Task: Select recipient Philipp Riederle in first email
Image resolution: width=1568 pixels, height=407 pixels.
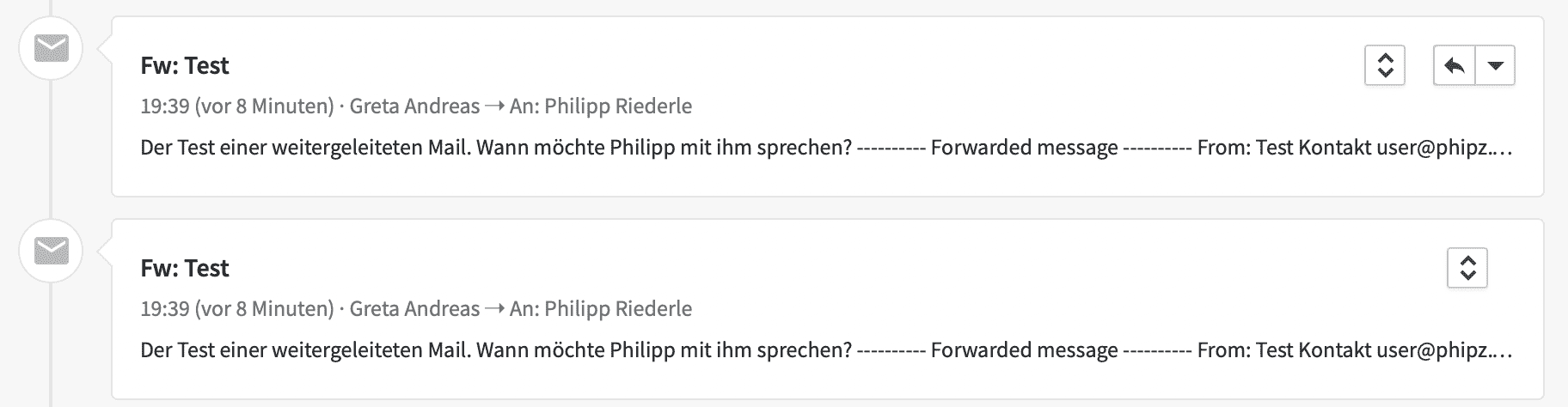Action: tap(618, 106)
